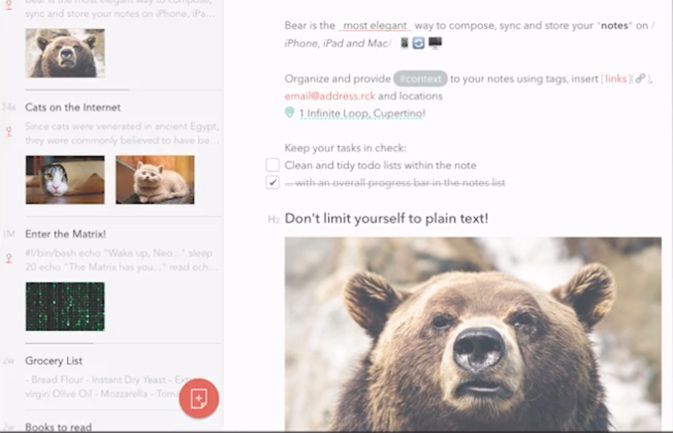
Task: Click the bold 'notes' word
Action: [615, 25]
